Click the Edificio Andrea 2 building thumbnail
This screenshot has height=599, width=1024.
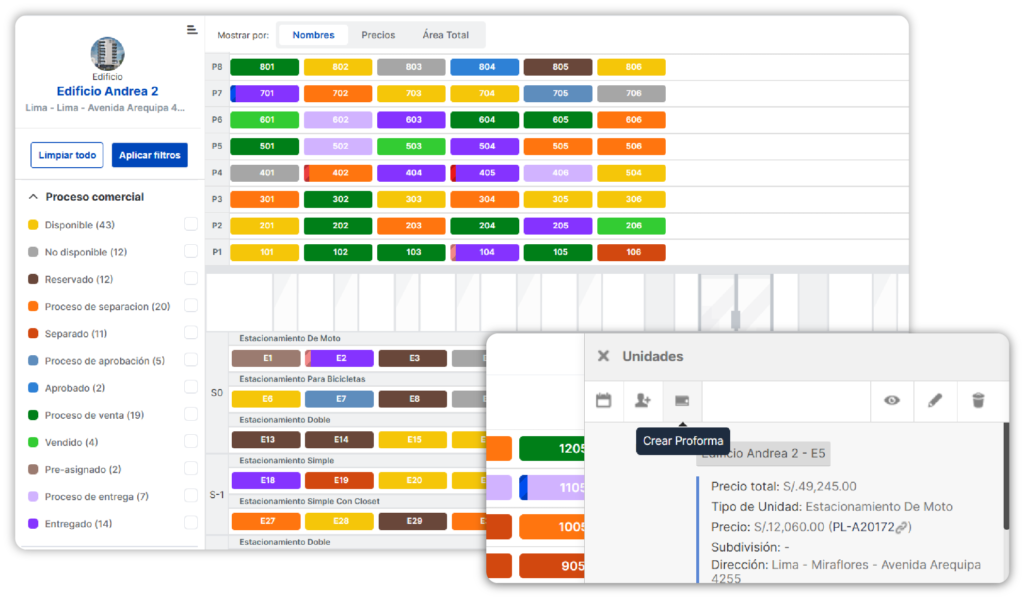tap(107, 53)
